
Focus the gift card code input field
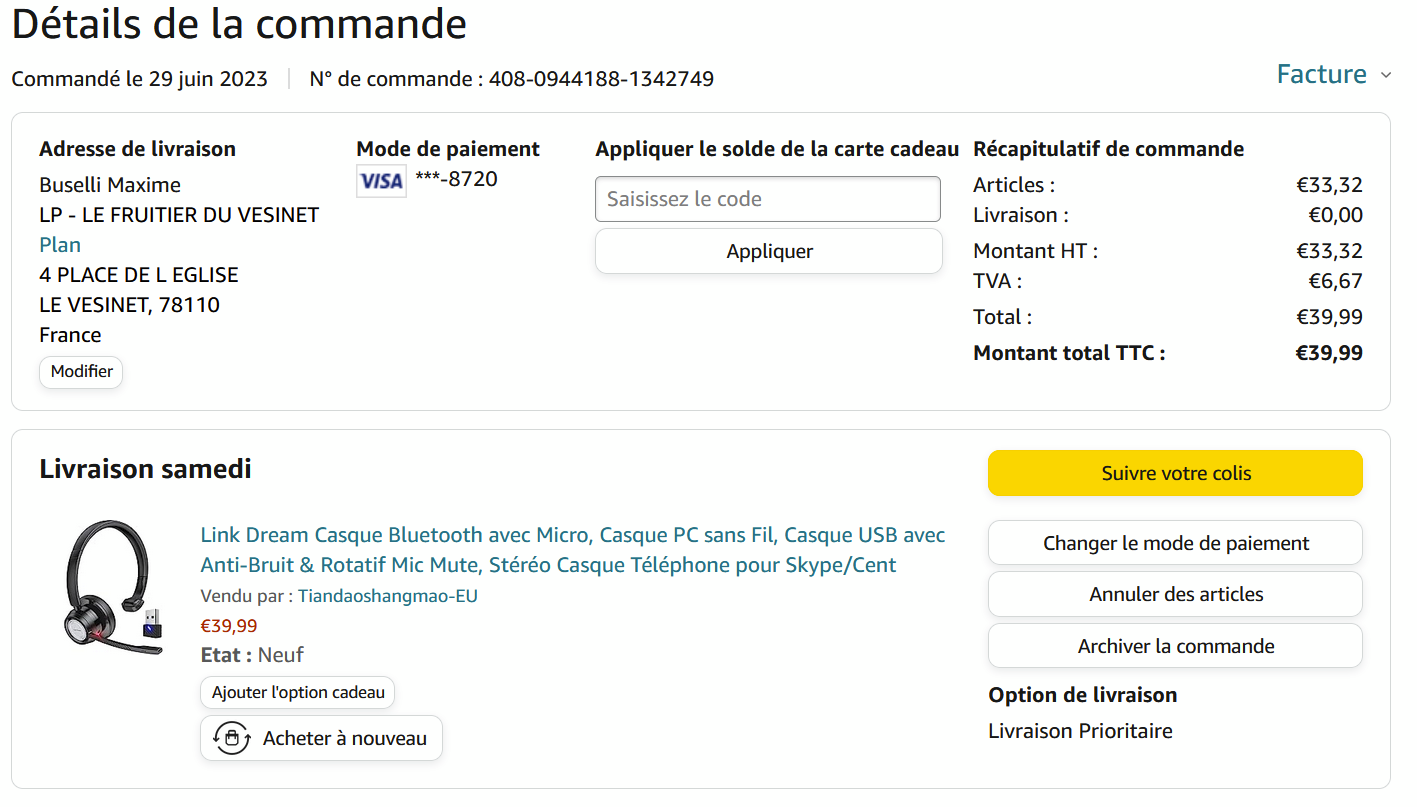(768, 199)
